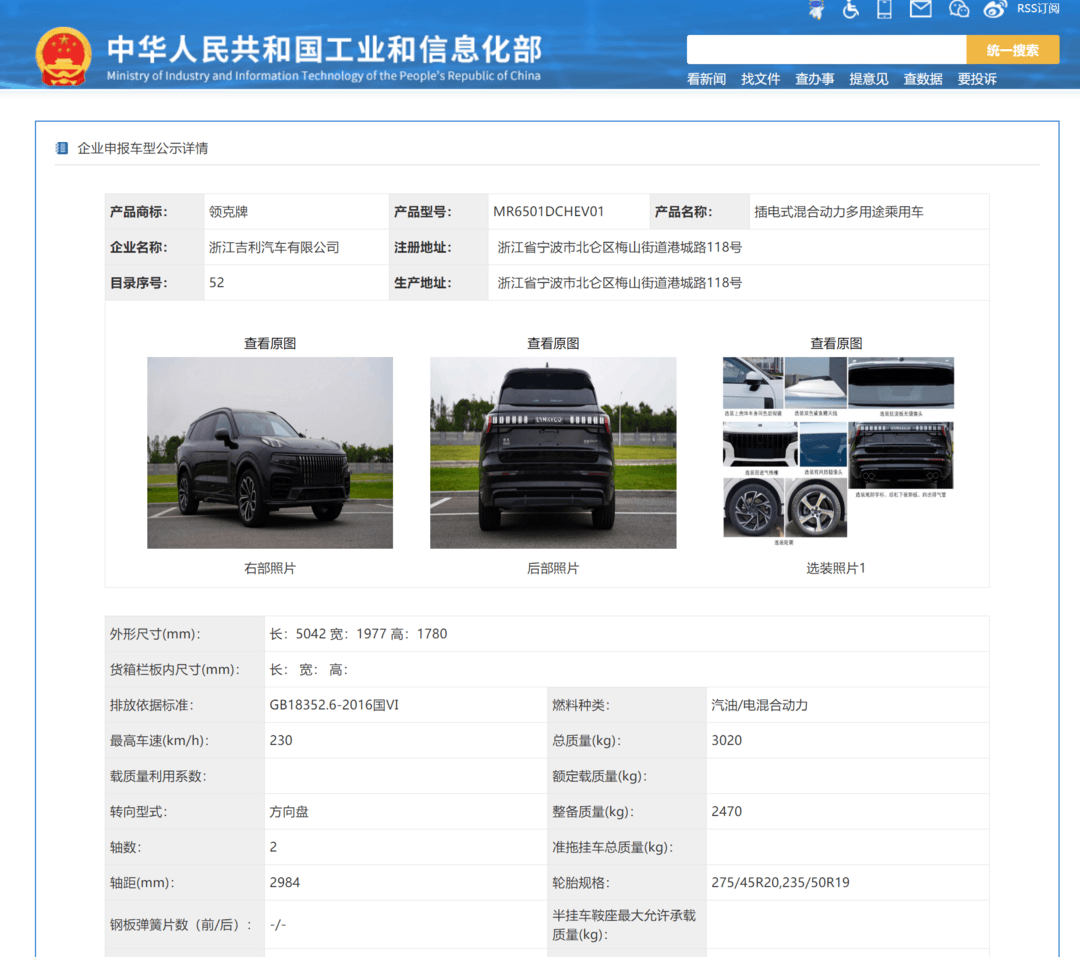Viewport: 1080px width, 957px height.
Task: Click the 右部照片 caption text
Action: tap(270, 568)
